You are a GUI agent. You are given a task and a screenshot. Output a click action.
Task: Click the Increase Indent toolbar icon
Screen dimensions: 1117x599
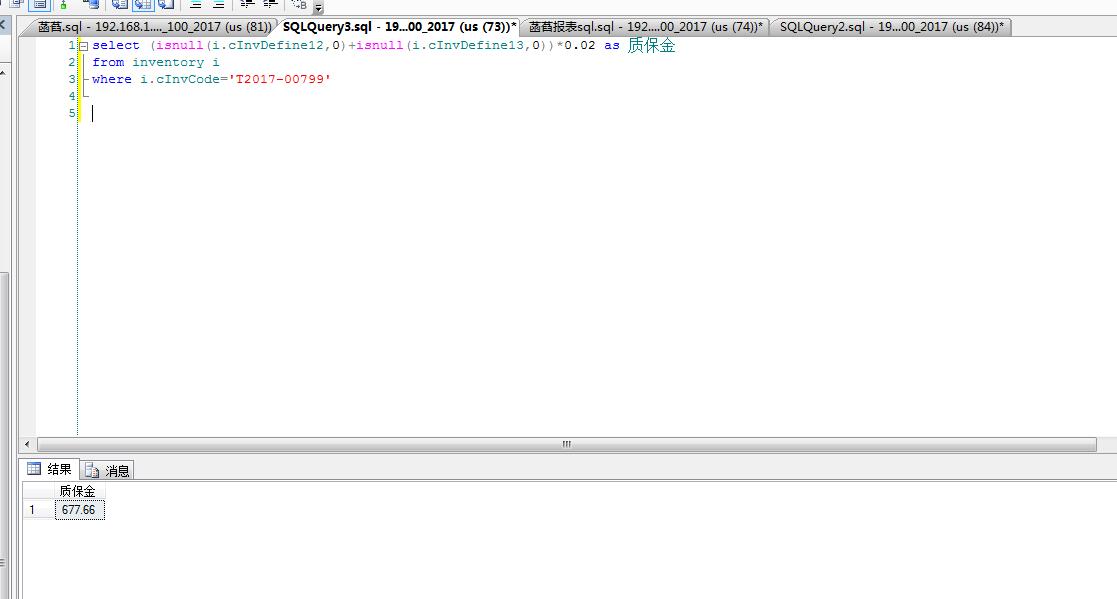click(x=270, y=4)
